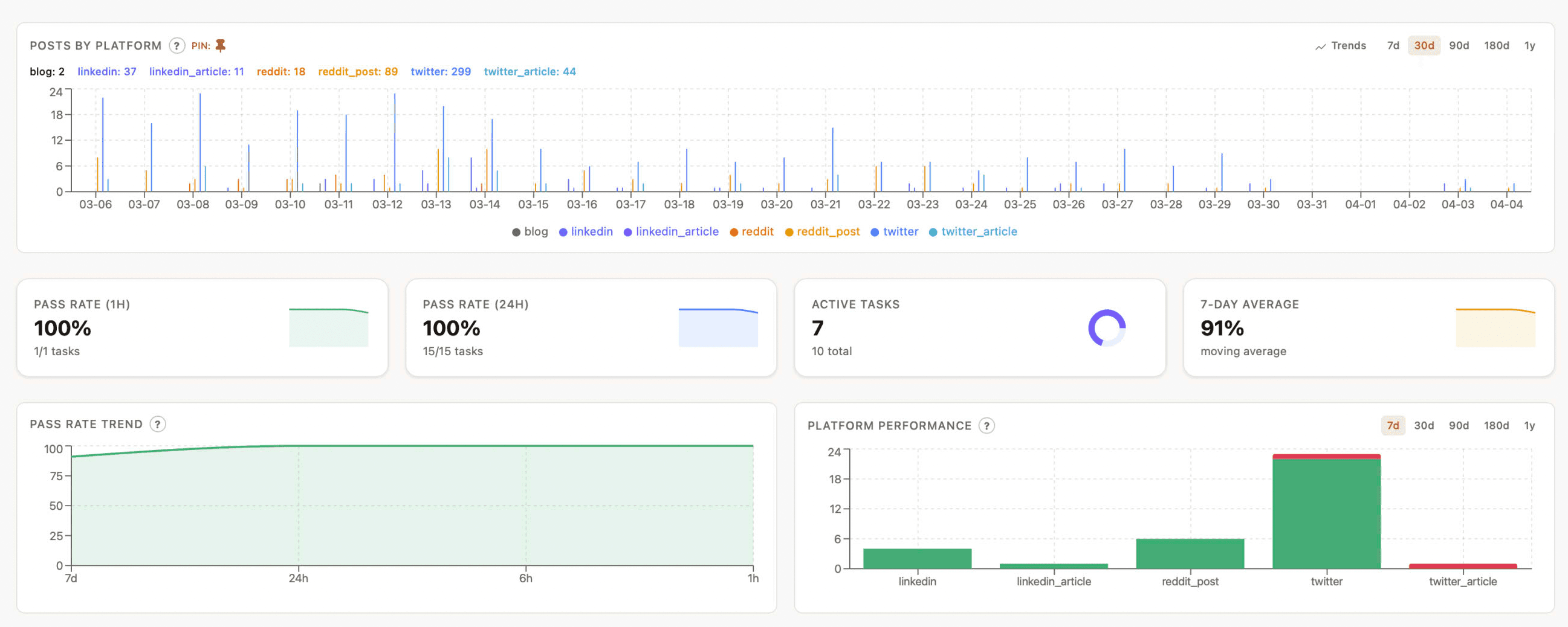Image resolution: width=1568 pixels, height=627 pixels.
Task: Click the Platform Performance help icon
Action: tap(987, 426)
